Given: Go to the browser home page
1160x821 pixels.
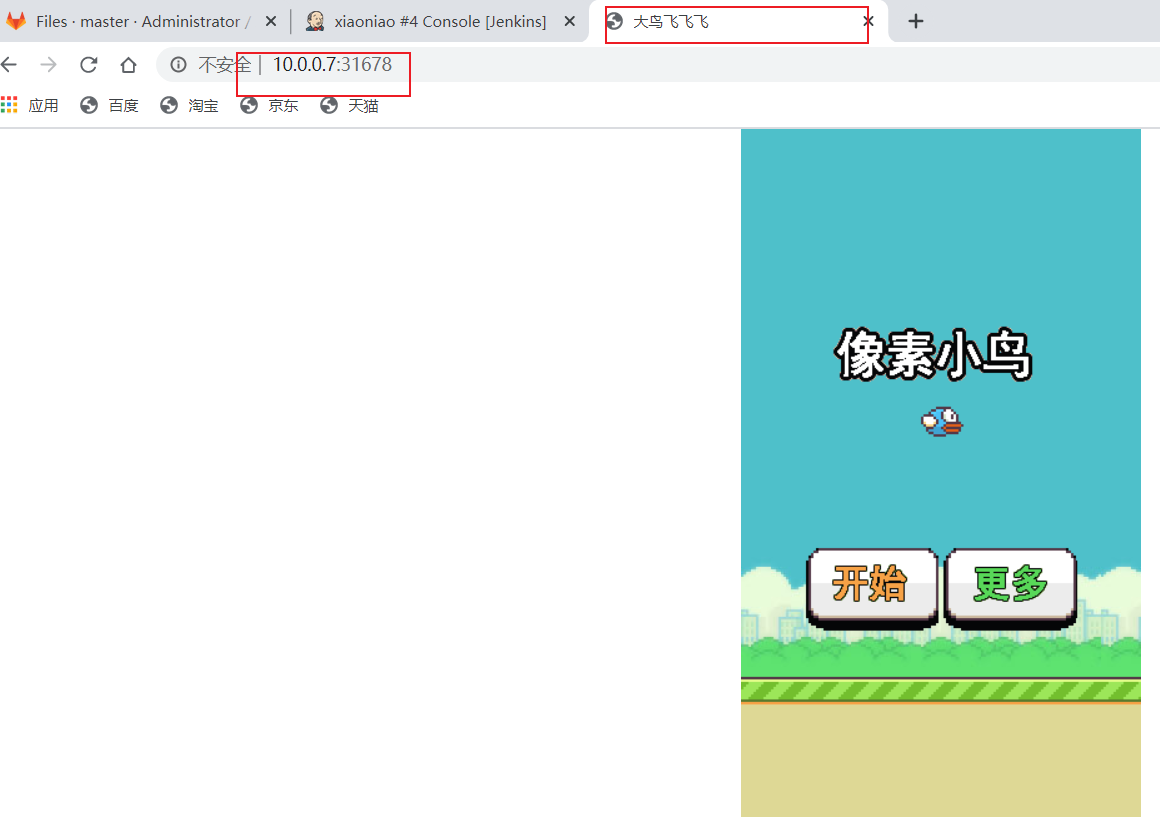Looking at the screenshot, I should pos(128,65).
